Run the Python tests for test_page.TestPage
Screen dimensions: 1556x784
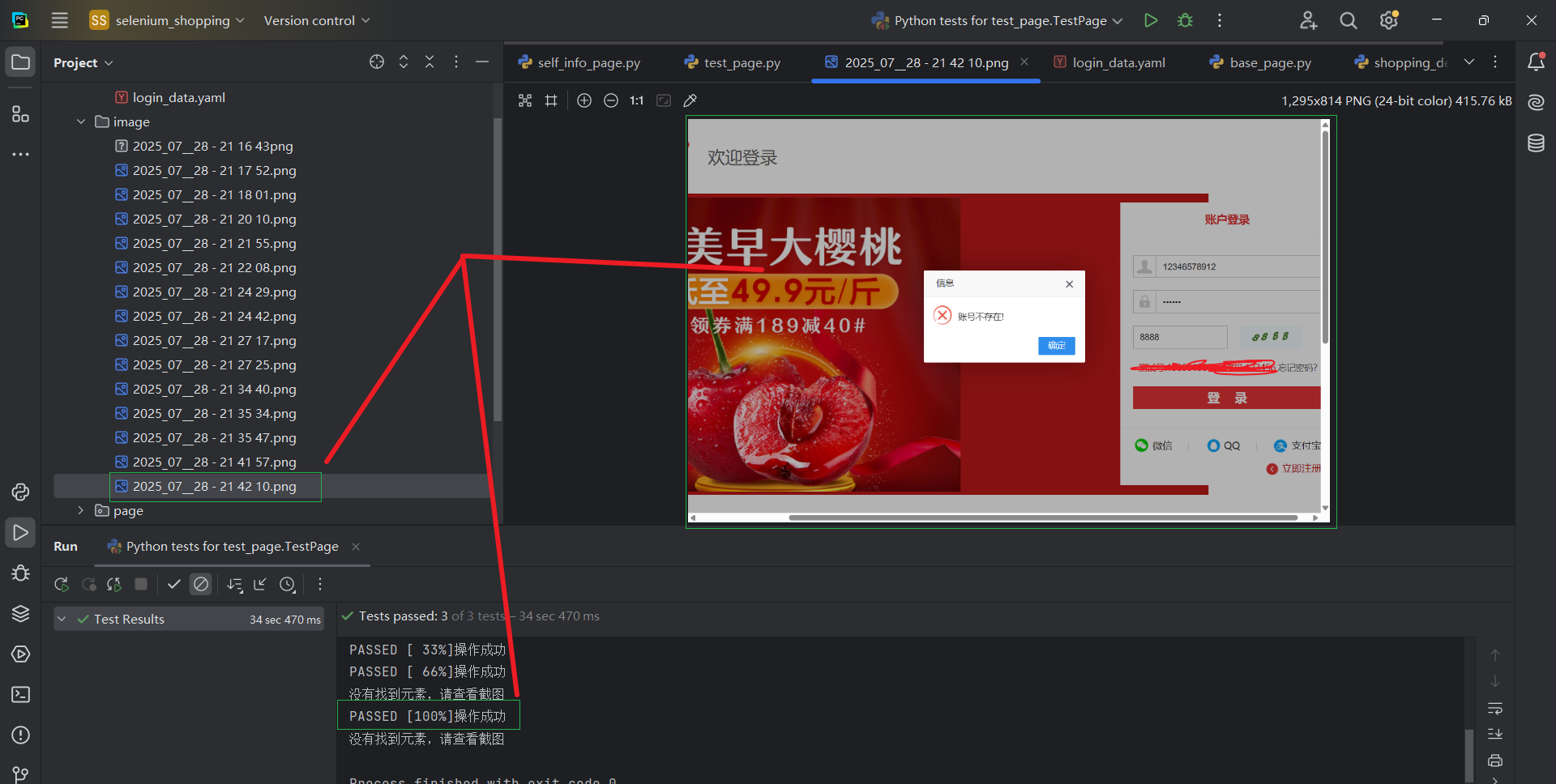(1150, 20)
